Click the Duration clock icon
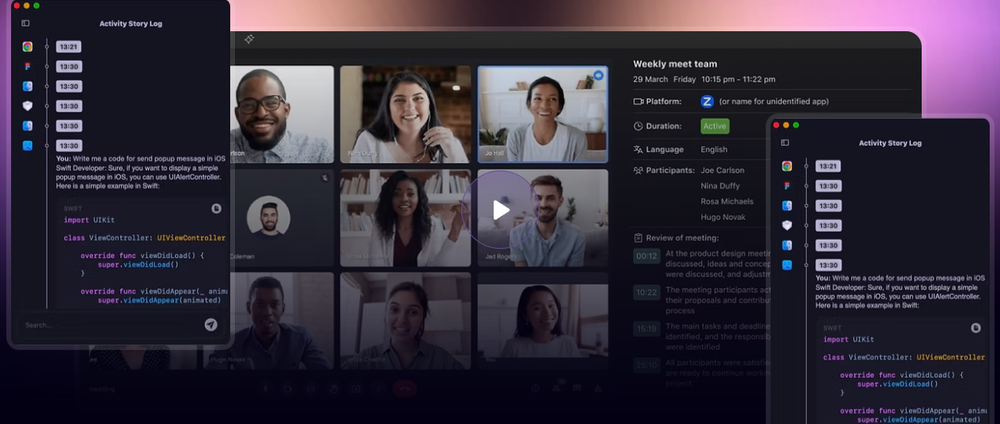This screenshot has height=424, width=1000. pos(638,126)
